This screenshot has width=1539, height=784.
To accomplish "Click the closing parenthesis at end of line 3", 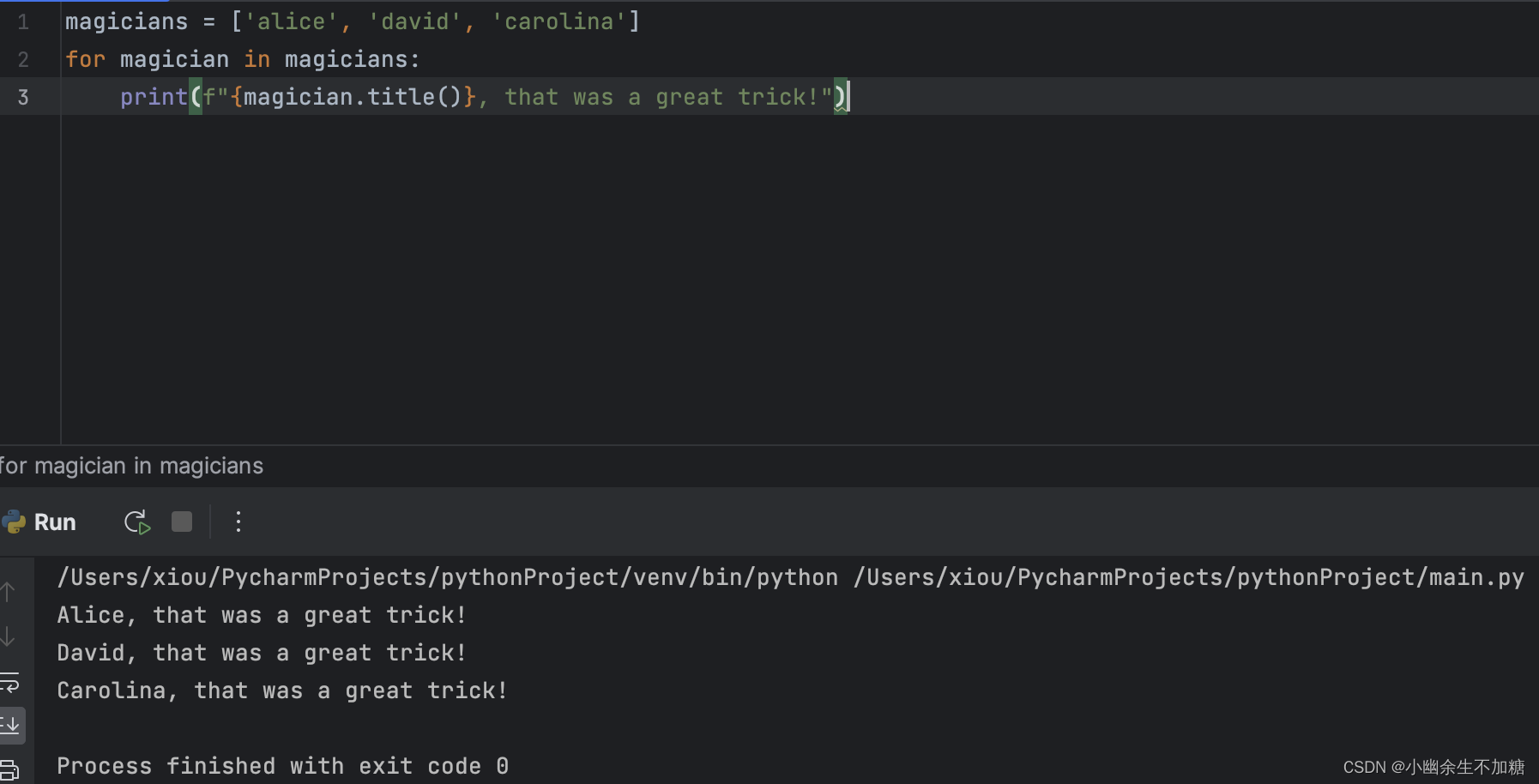I will (841, 97).
